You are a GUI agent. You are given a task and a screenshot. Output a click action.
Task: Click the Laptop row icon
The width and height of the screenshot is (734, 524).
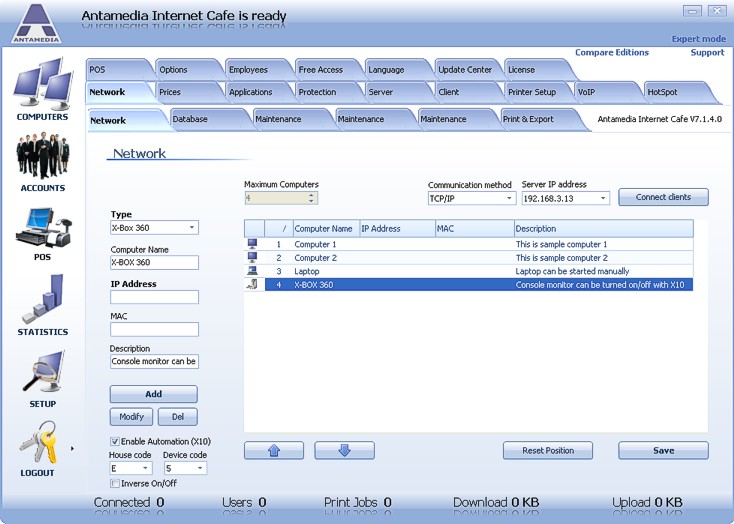pyautogui.click(x=253, y=271)
